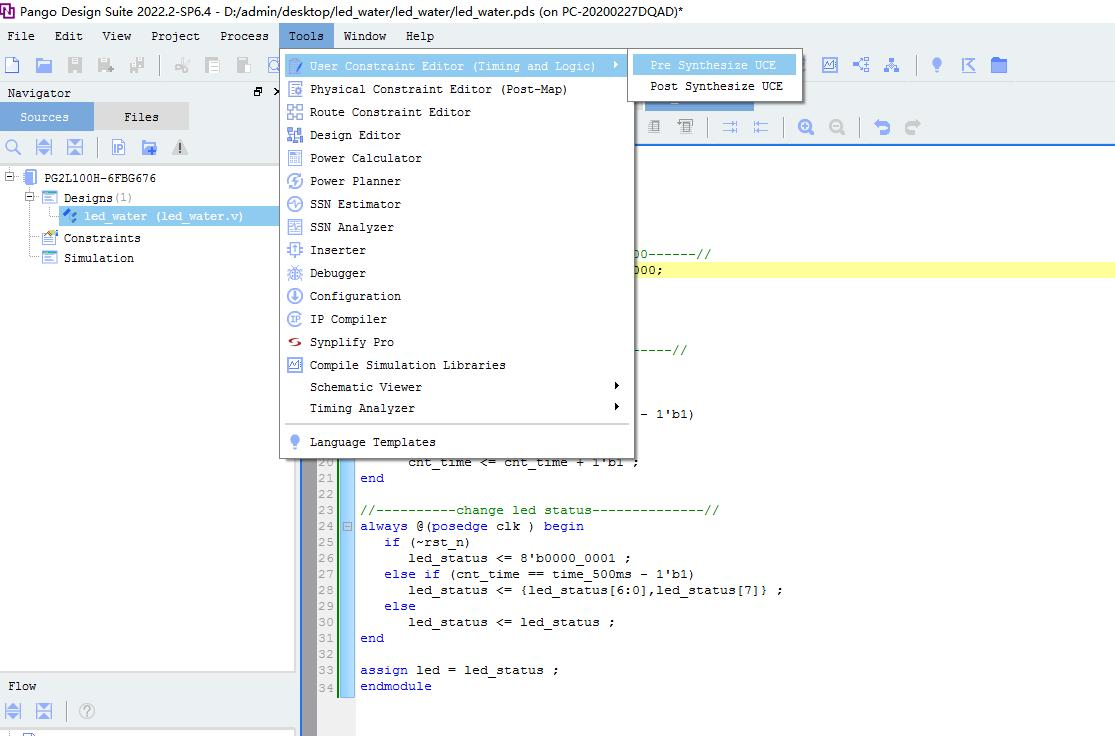Open the Edit menu
1115x736 pixels.
68,36
